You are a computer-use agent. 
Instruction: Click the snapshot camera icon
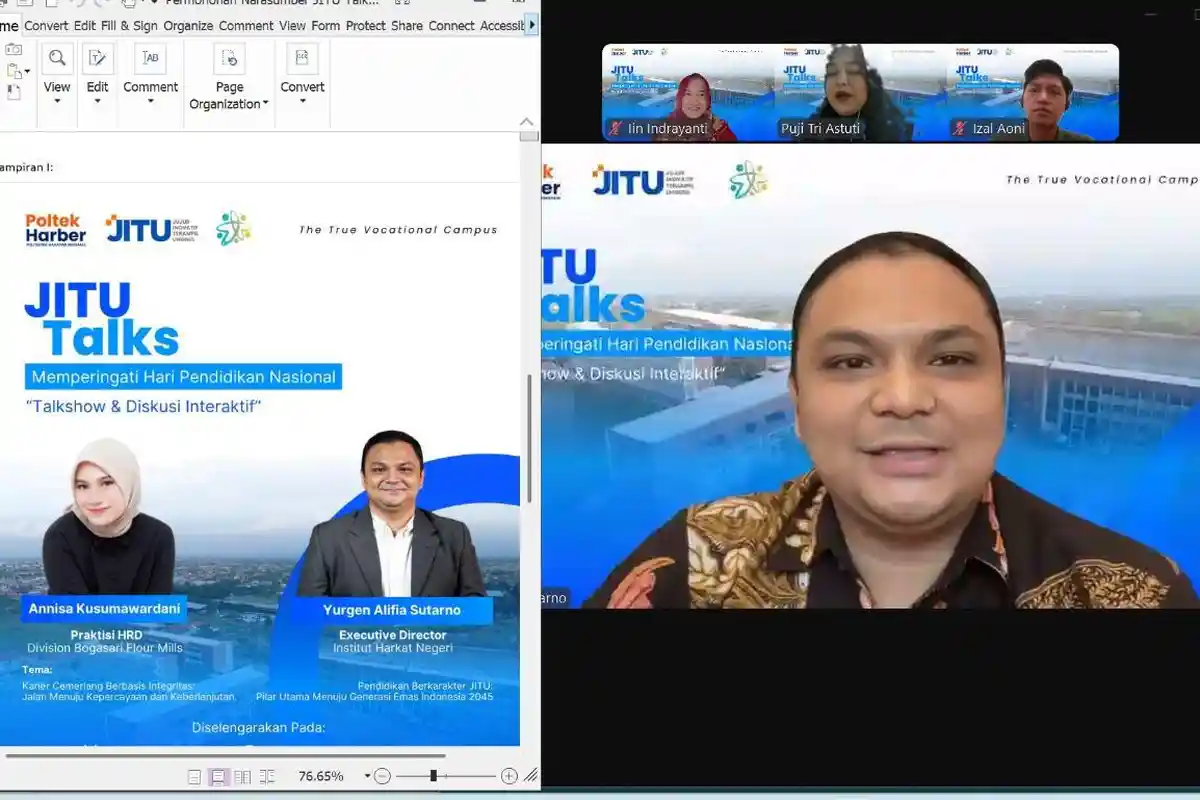tap(13, 49)
